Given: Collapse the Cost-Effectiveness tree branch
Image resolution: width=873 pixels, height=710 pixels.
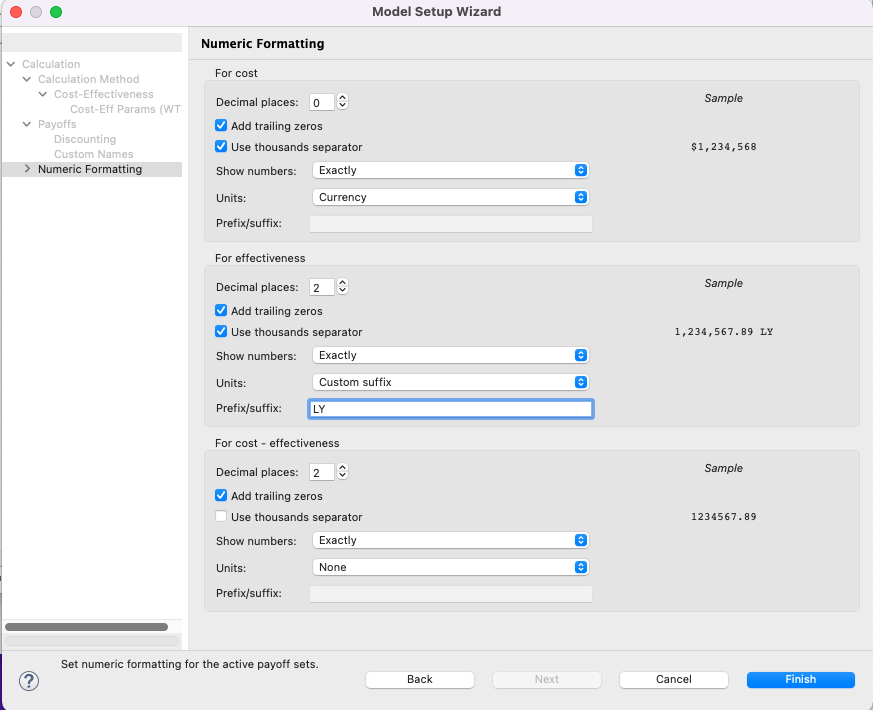Looking at the screenshot, I should coord(41,93).
